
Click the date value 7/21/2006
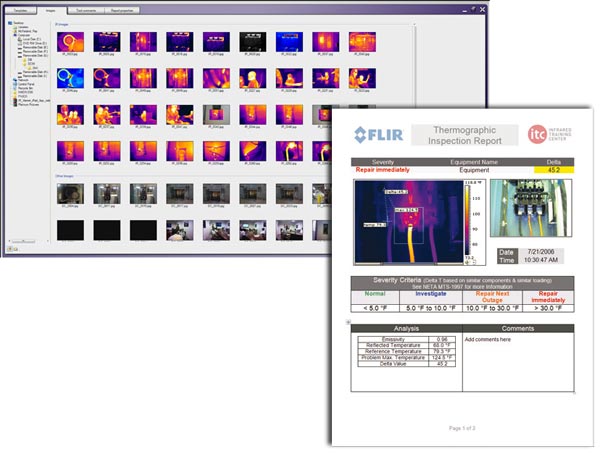pyautogui.click(x=541, y=252)
